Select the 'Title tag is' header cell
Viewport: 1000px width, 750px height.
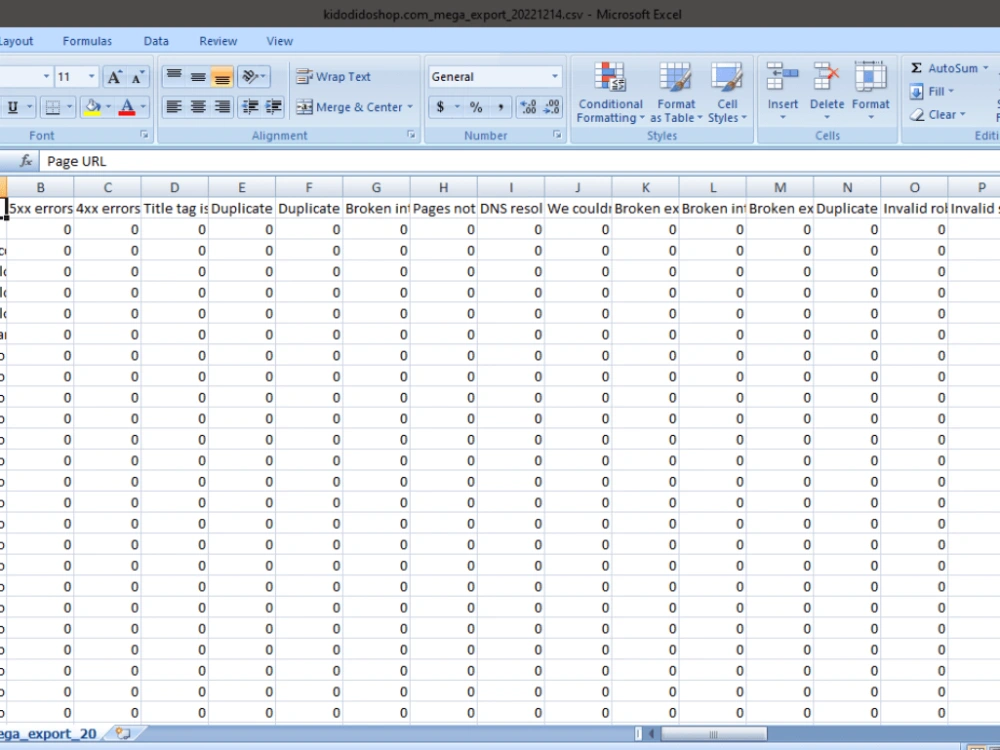(175, 209)
